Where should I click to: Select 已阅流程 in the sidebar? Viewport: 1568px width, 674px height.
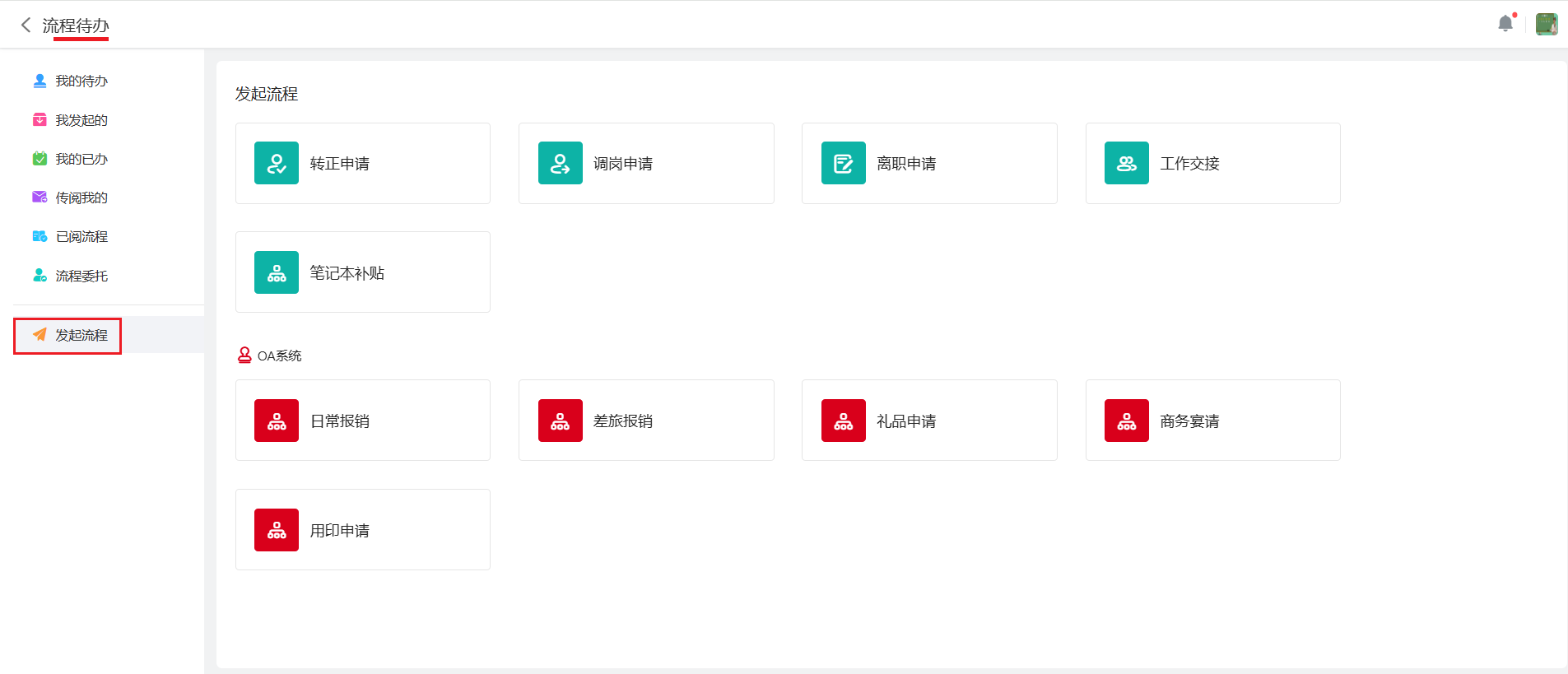coord(81,236)
